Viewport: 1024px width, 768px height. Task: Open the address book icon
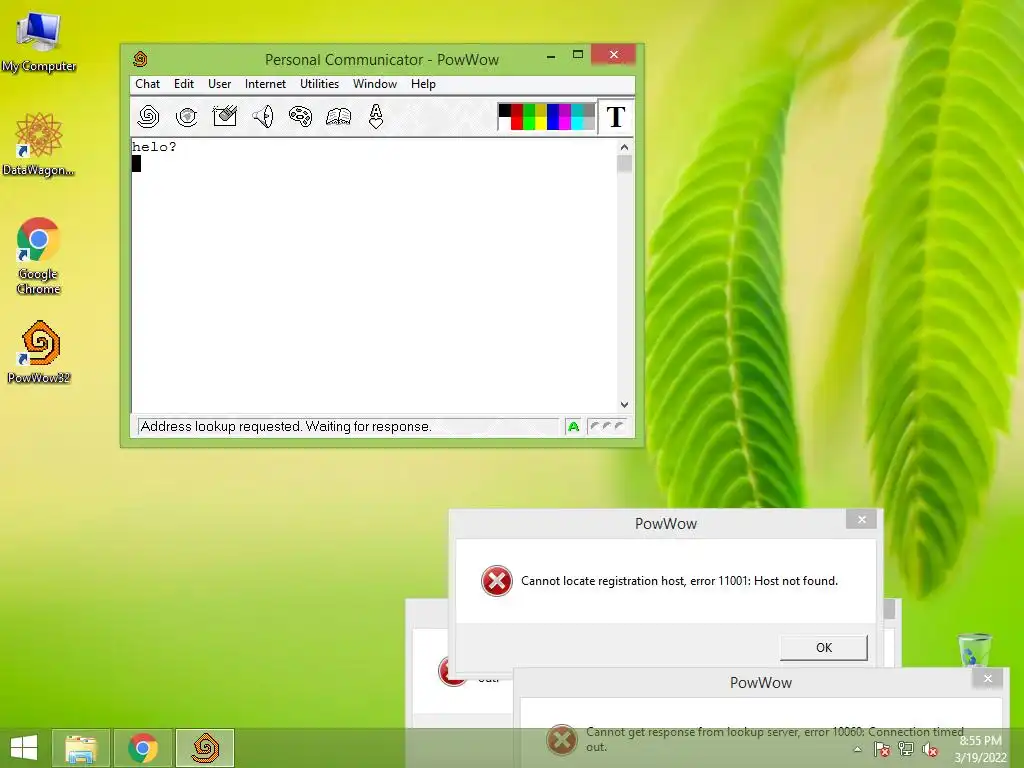pos(338,117)
